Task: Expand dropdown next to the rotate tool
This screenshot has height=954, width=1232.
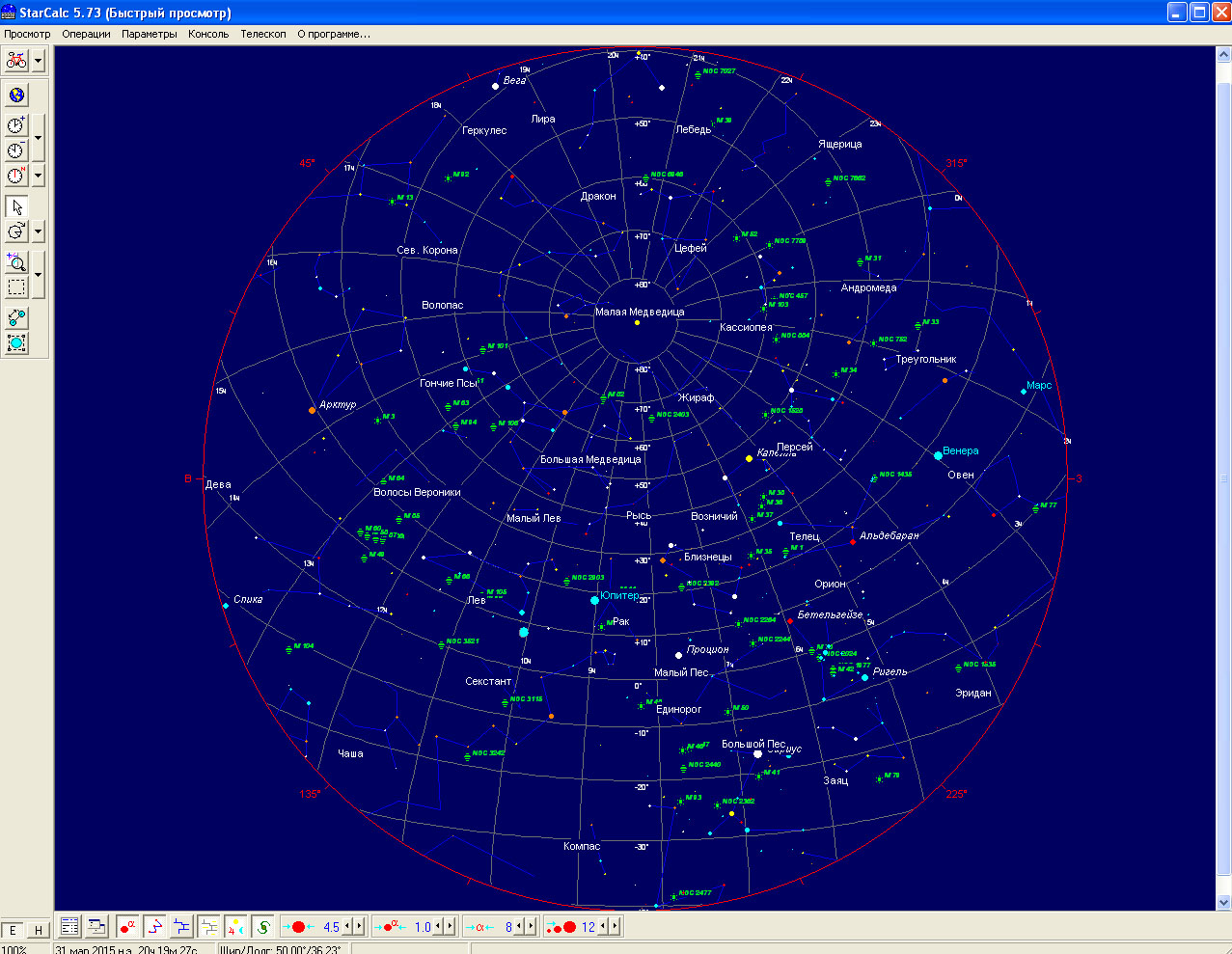Action: [x=39, y=232]
